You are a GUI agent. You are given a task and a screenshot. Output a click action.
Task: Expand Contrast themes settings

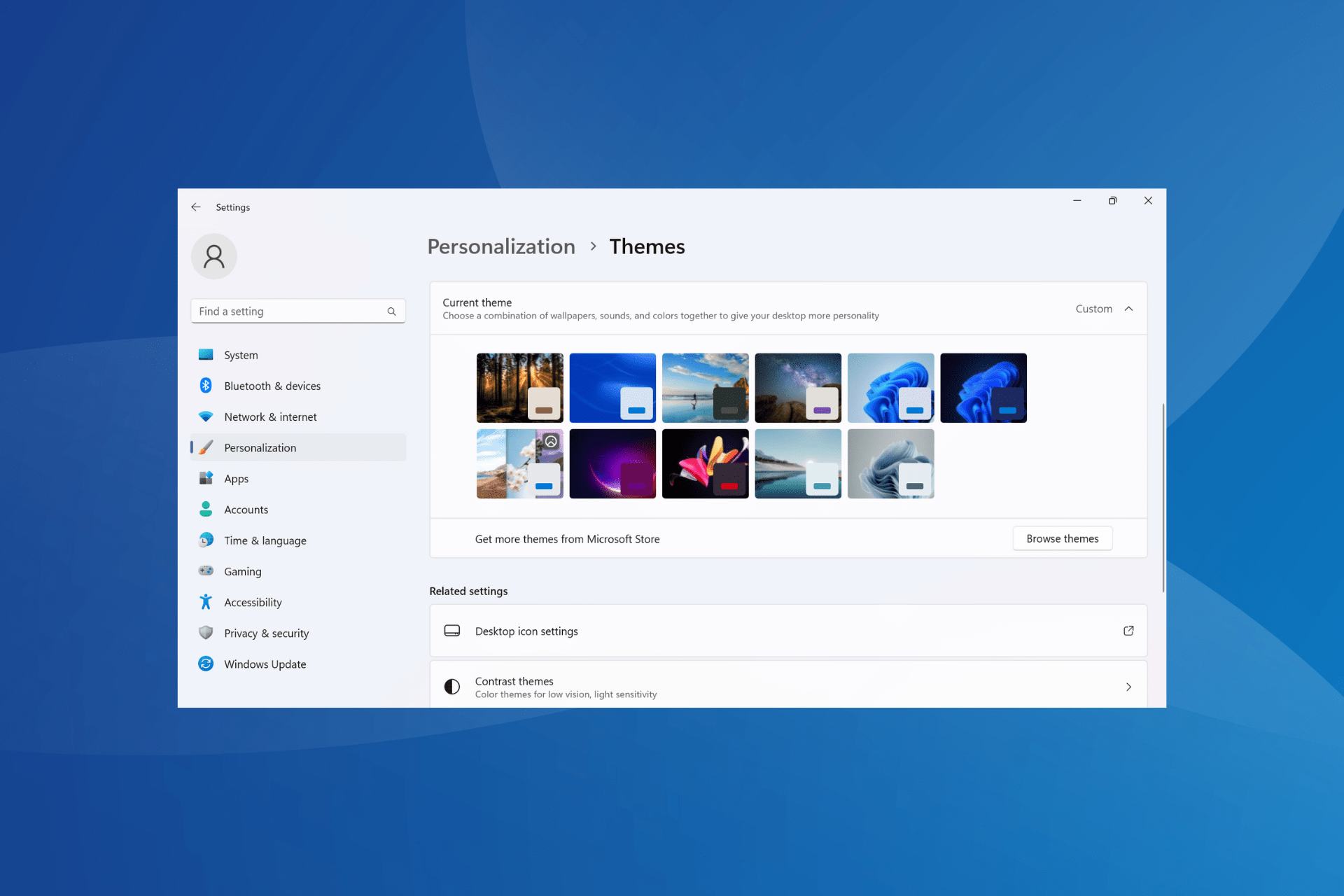click(1128, 687)
